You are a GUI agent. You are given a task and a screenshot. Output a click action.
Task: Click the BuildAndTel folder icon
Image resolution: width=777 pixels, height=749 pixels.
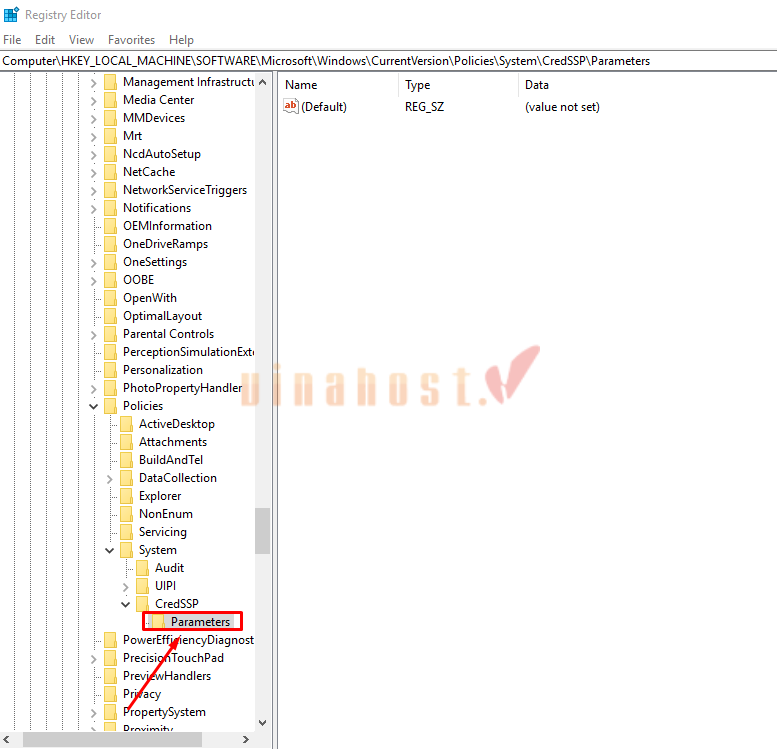click(x=126, y=460)
